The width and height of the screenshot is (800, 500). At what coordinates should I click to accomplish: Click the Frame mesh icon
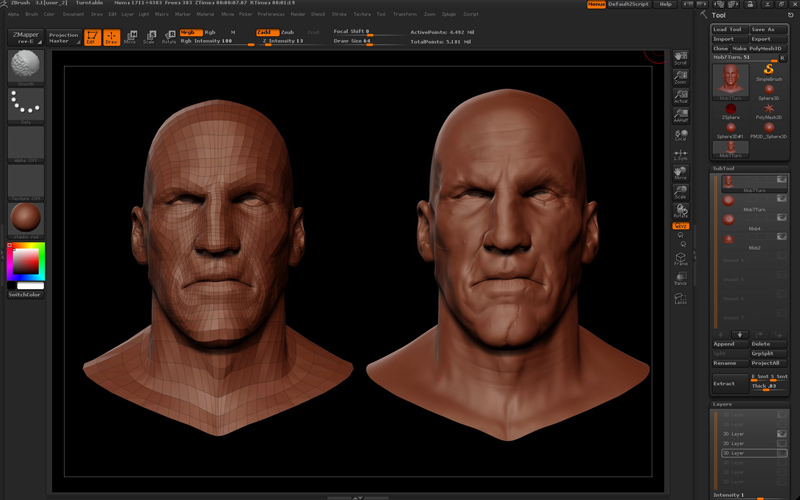(x=680, y=259)
